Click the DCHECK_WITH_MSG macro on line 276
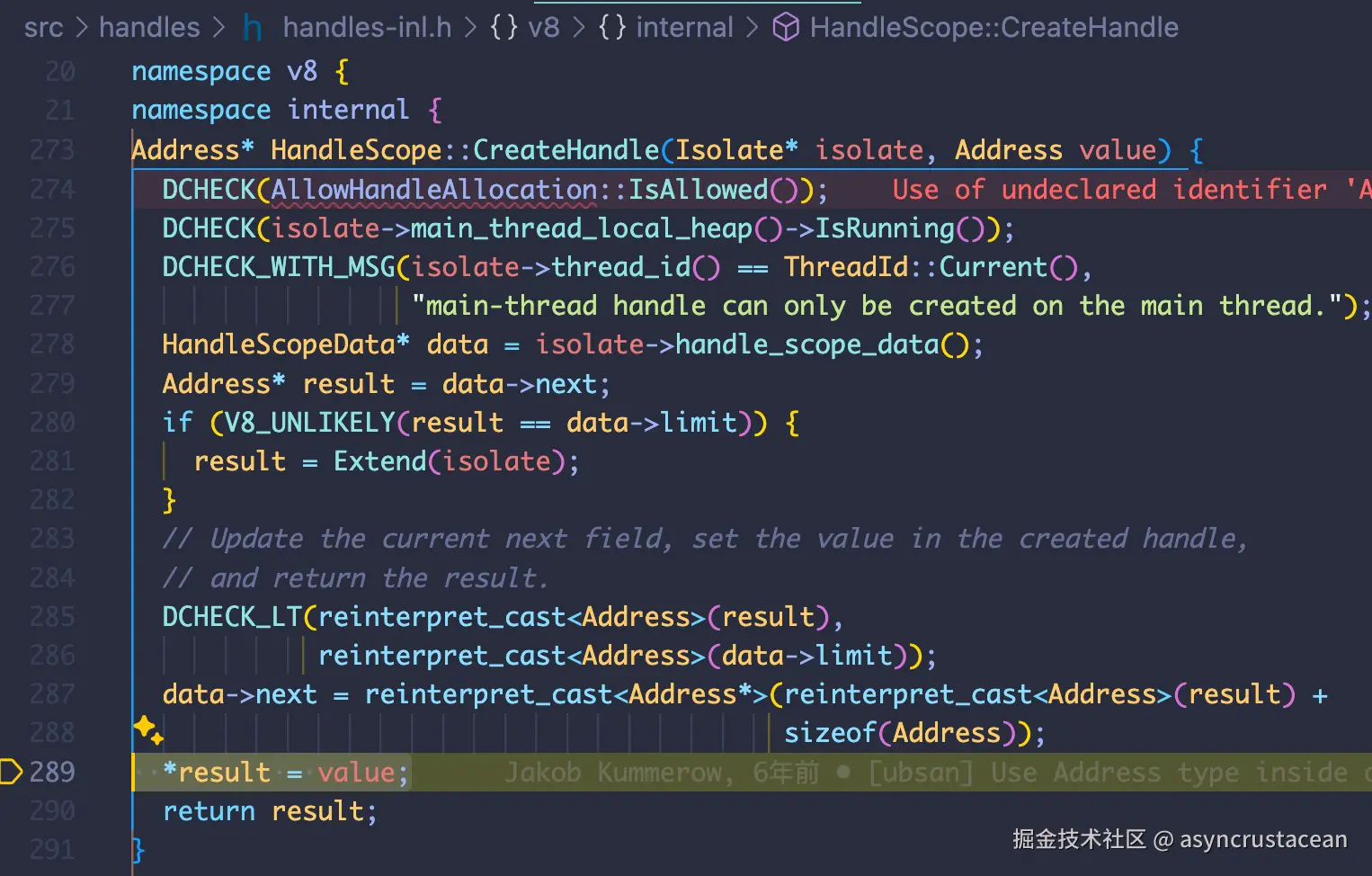1372x876 pixels. click(x=279, y=266)
